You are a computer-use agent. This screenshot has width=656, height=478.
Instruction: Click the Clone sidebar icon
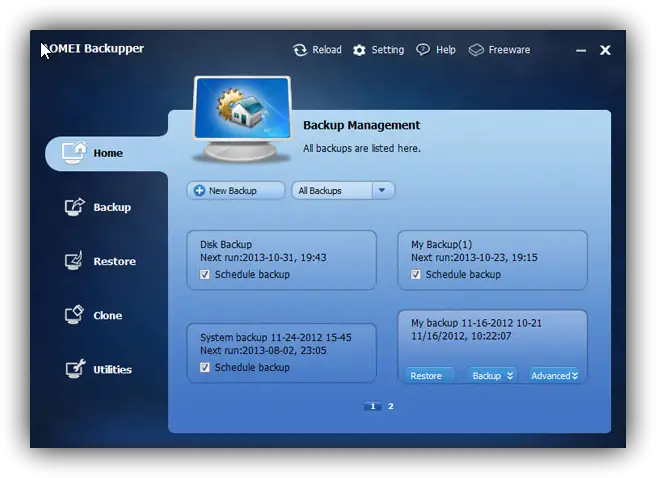[x=74, y=314]
